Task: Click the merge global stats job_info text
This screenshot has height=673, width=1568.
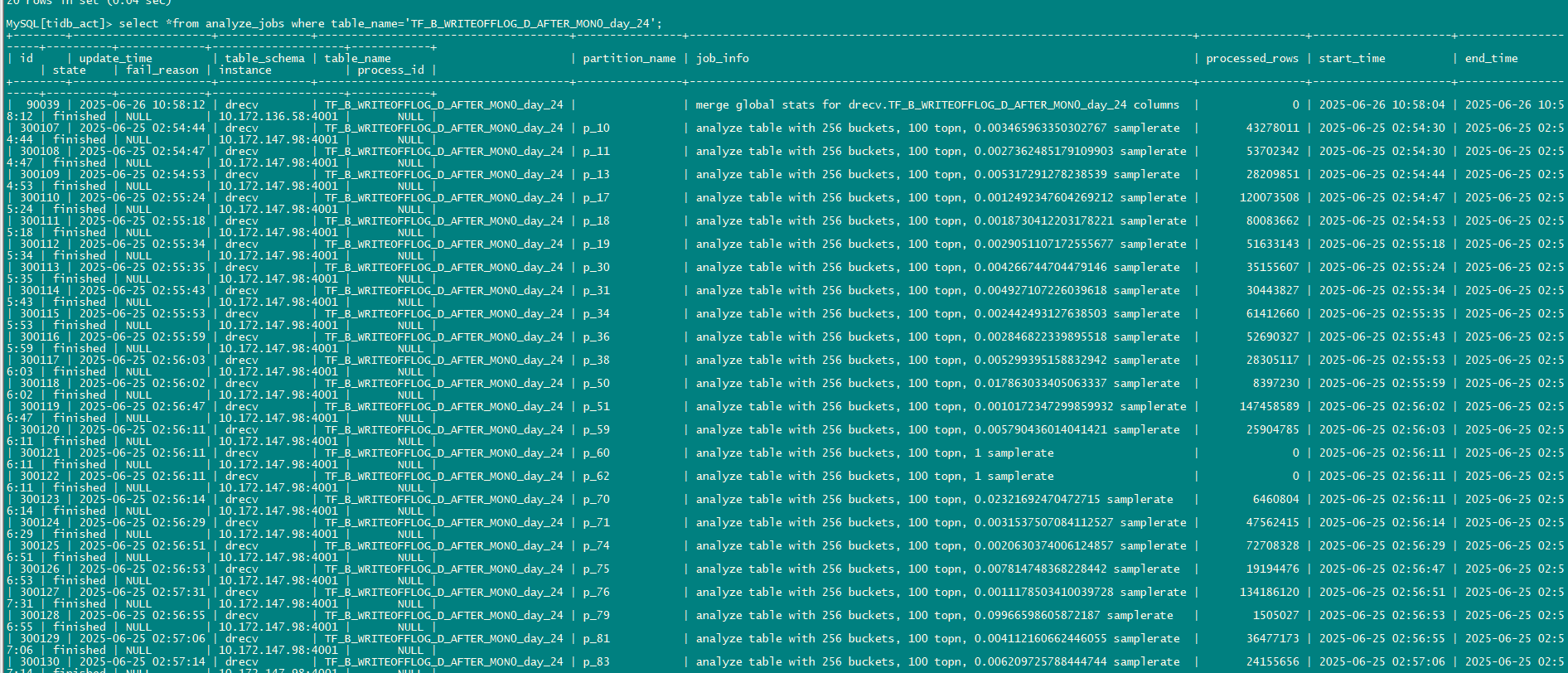Action: pos(937,104)
